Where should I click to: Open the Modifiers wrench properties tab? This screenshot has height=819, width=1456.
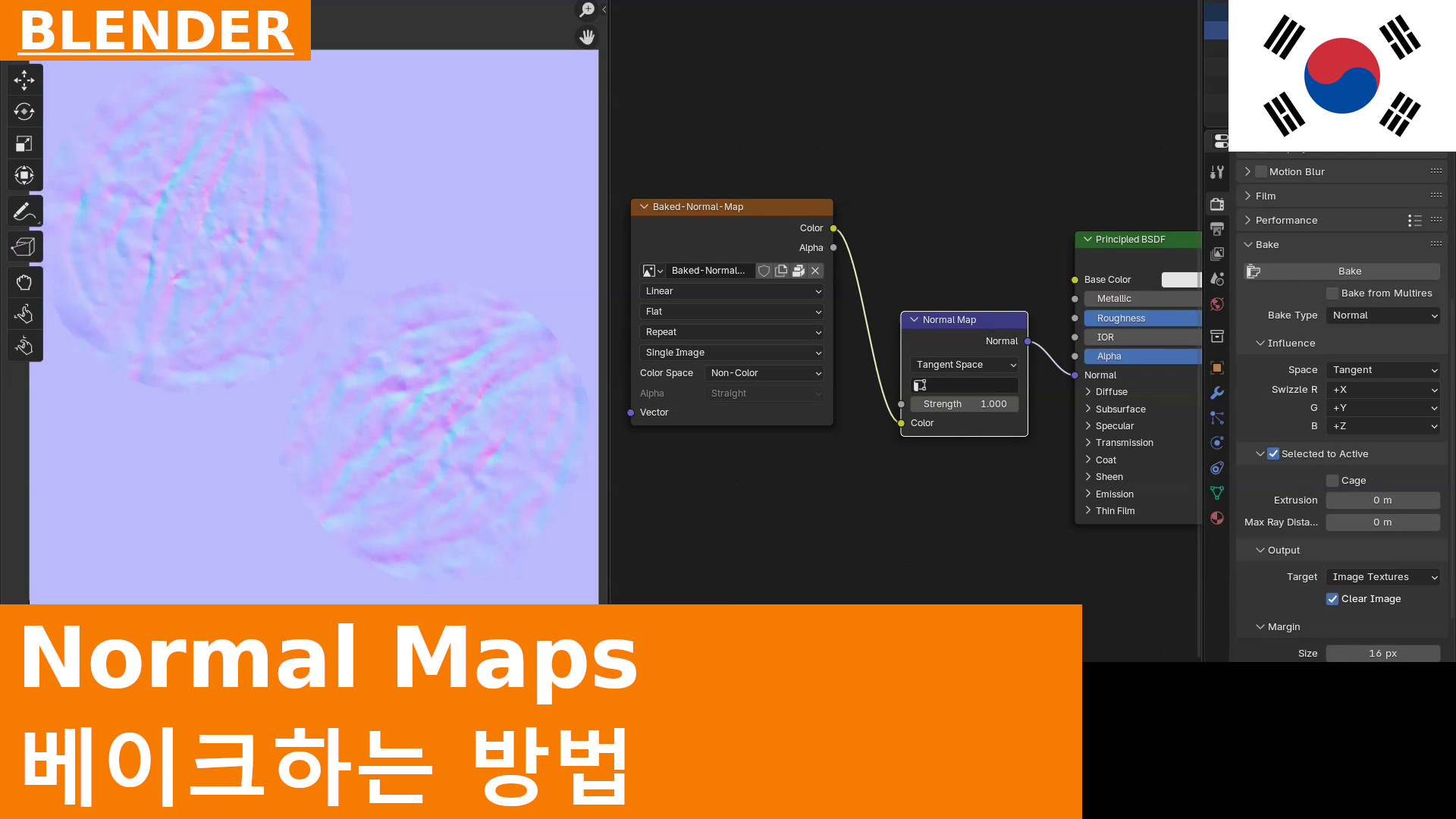(x=1217, y=393)
